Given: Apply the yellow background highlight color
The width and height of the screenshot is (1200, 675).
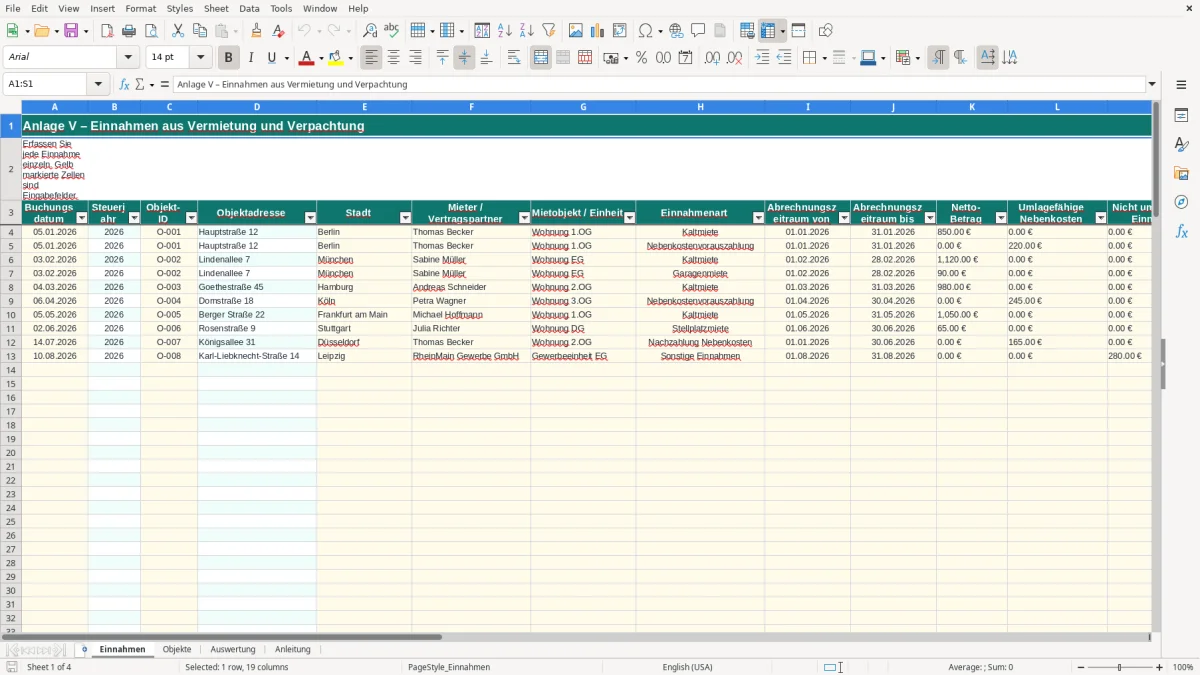Looking at the screenshot, I should tap(336, 58).
